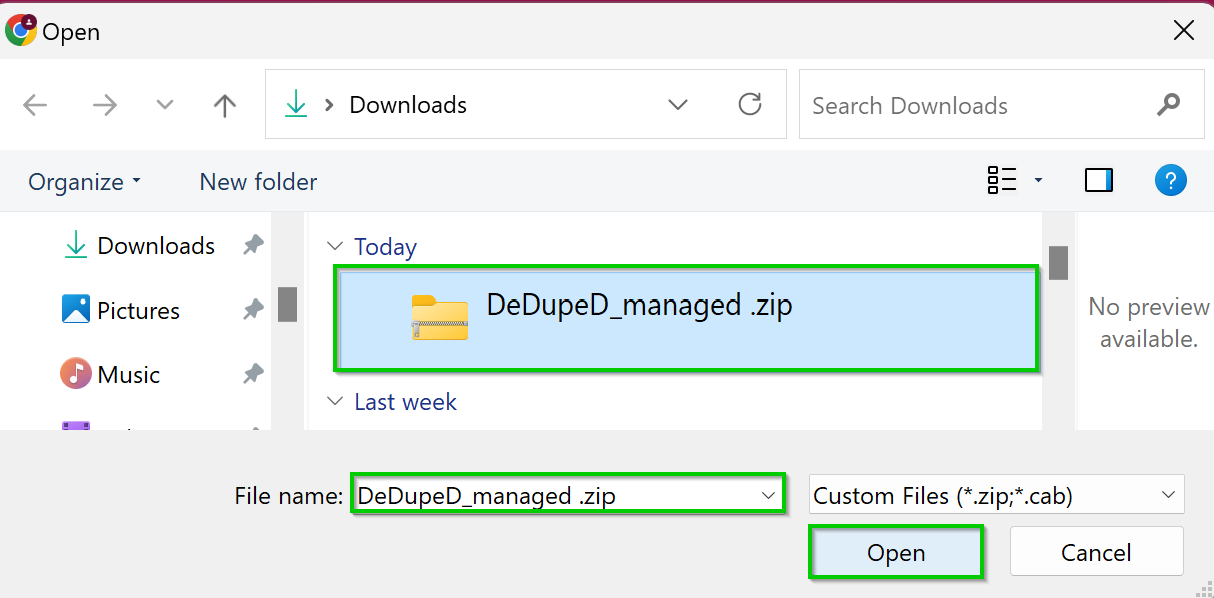Collapse the Today group
1214x598 pixels.
334,246
